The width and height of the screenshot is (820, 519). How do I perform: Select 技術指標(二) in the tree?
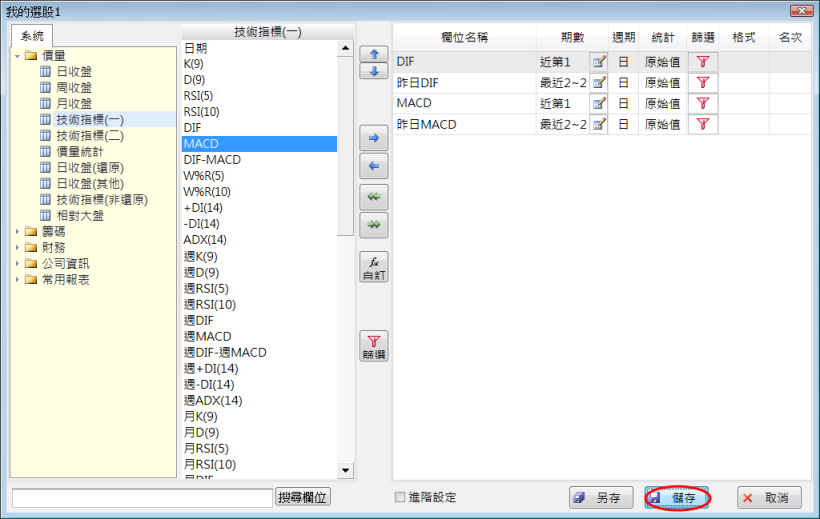90,135
